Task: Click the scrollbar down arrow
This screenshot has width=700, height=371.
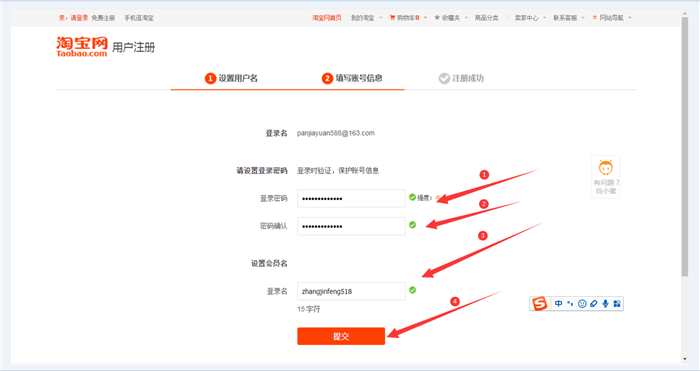Action: coord(685,359)
